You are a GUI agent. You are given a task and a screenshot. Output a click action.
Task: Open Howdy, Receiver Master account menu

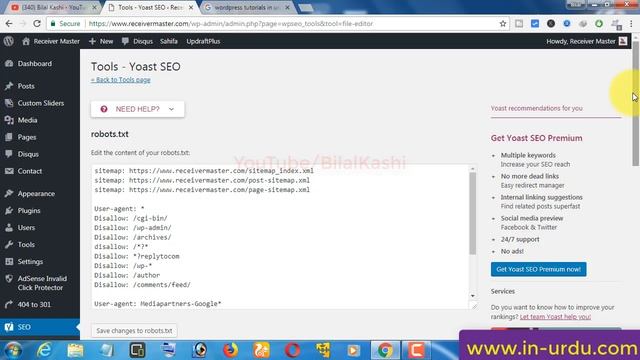(586, 41)
